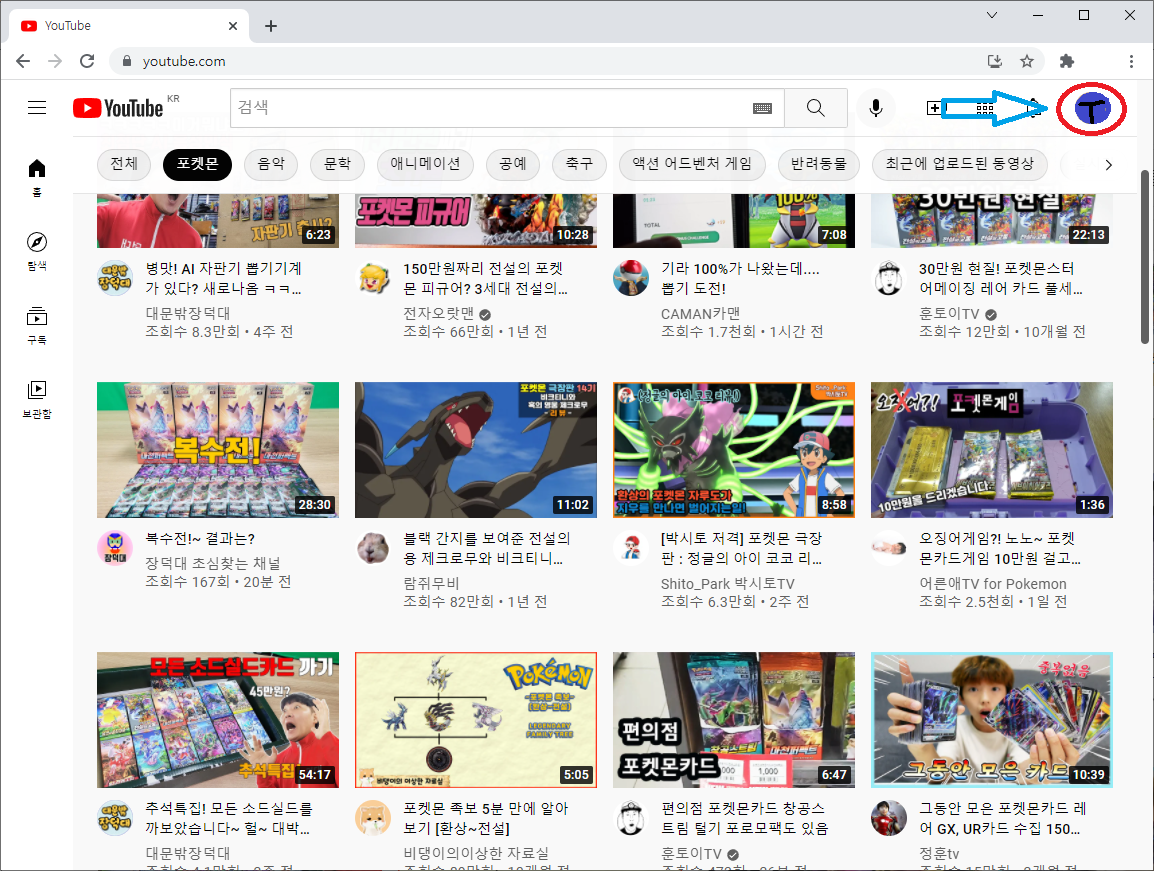Go back with browser back arrow

(x=23, y=61)
